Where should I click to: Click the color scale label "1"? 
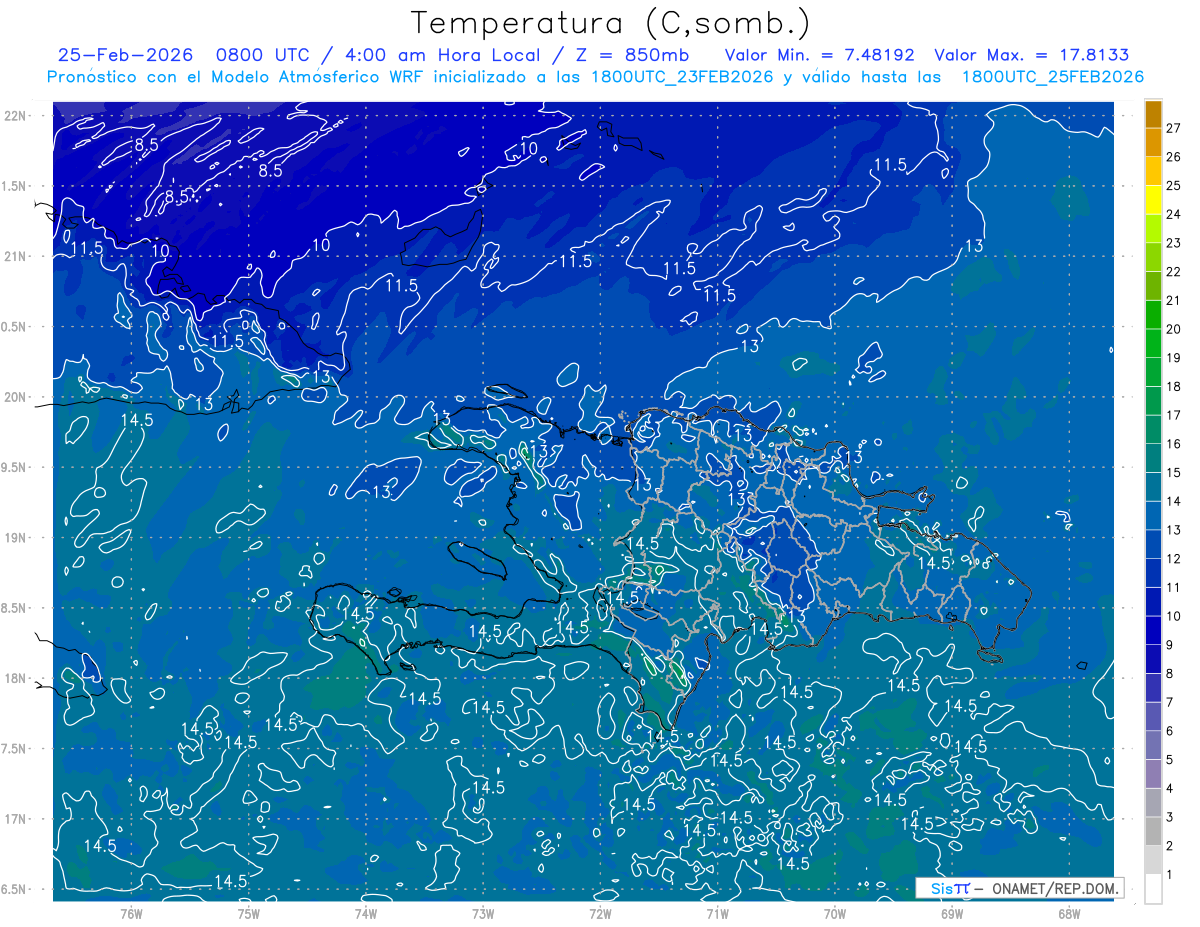click(1169, 875)
